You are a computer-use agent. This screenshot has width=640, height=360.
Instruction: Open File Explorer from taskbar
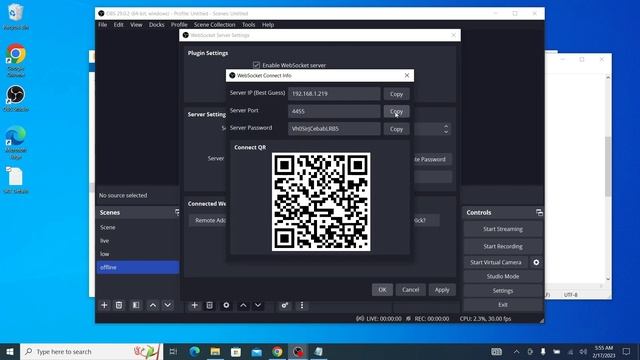[x=216, y=351]
